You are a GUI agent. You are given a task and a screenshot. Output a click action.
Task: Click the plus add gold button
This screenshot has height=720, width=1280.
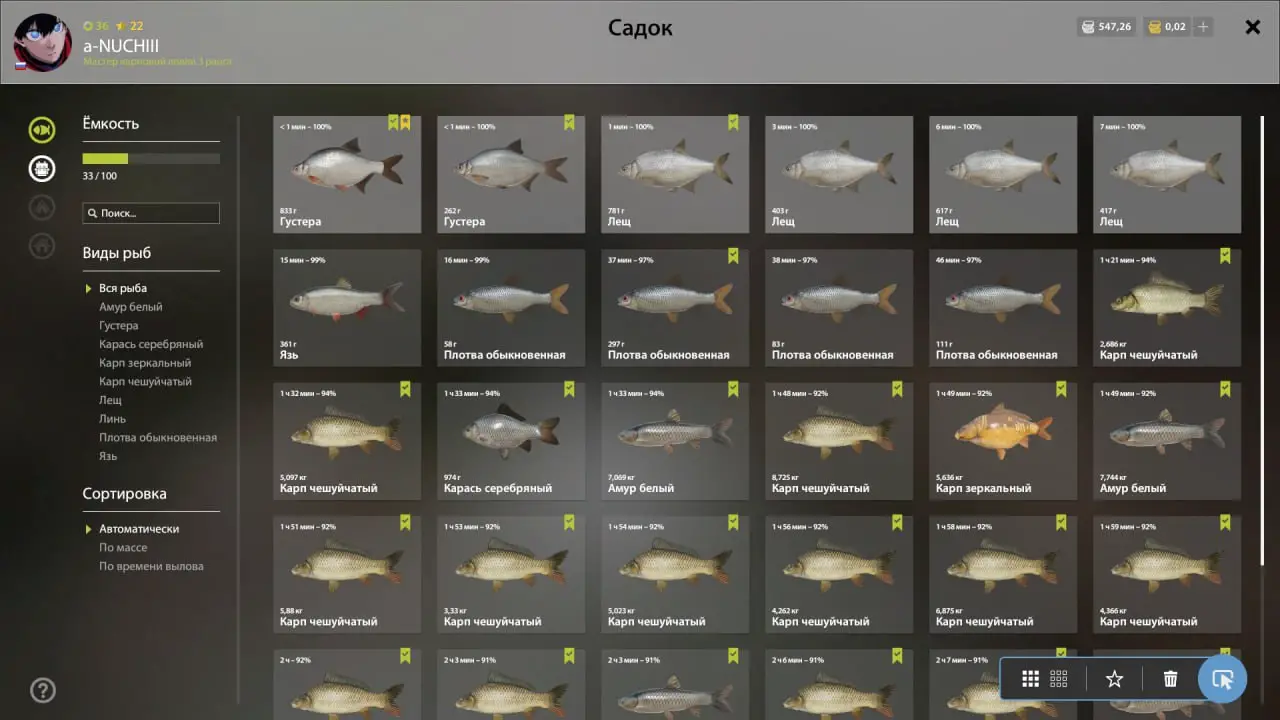[1203, 27]
